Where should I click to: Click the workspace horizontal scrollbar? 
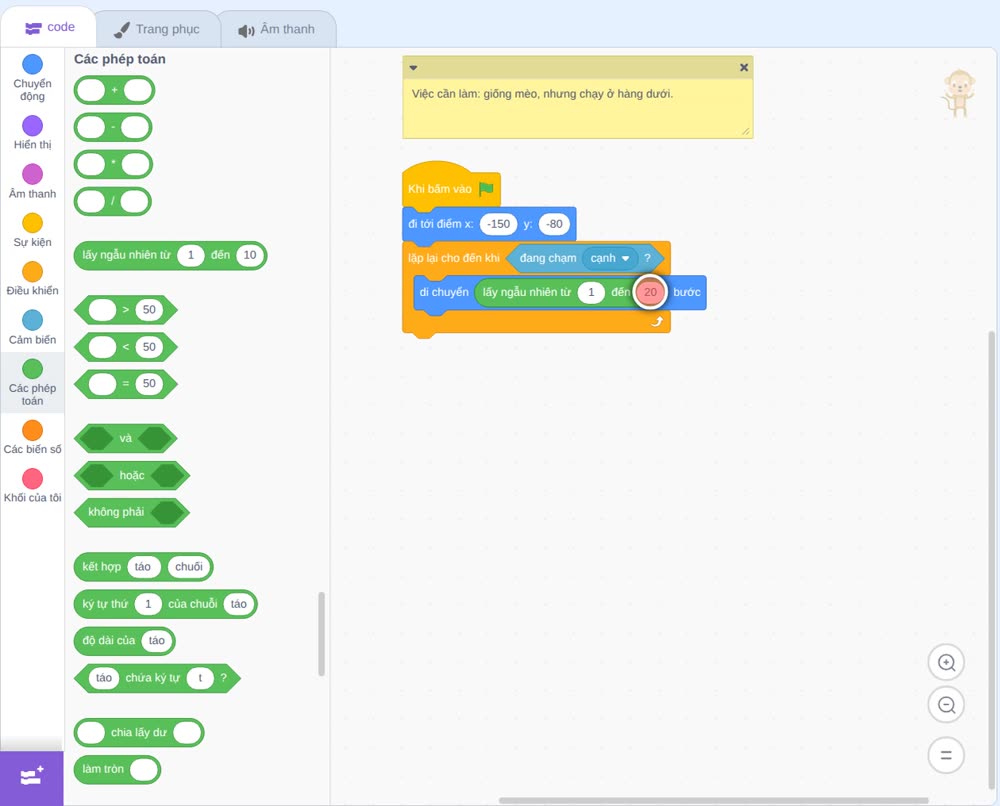(x=714, y=800)
